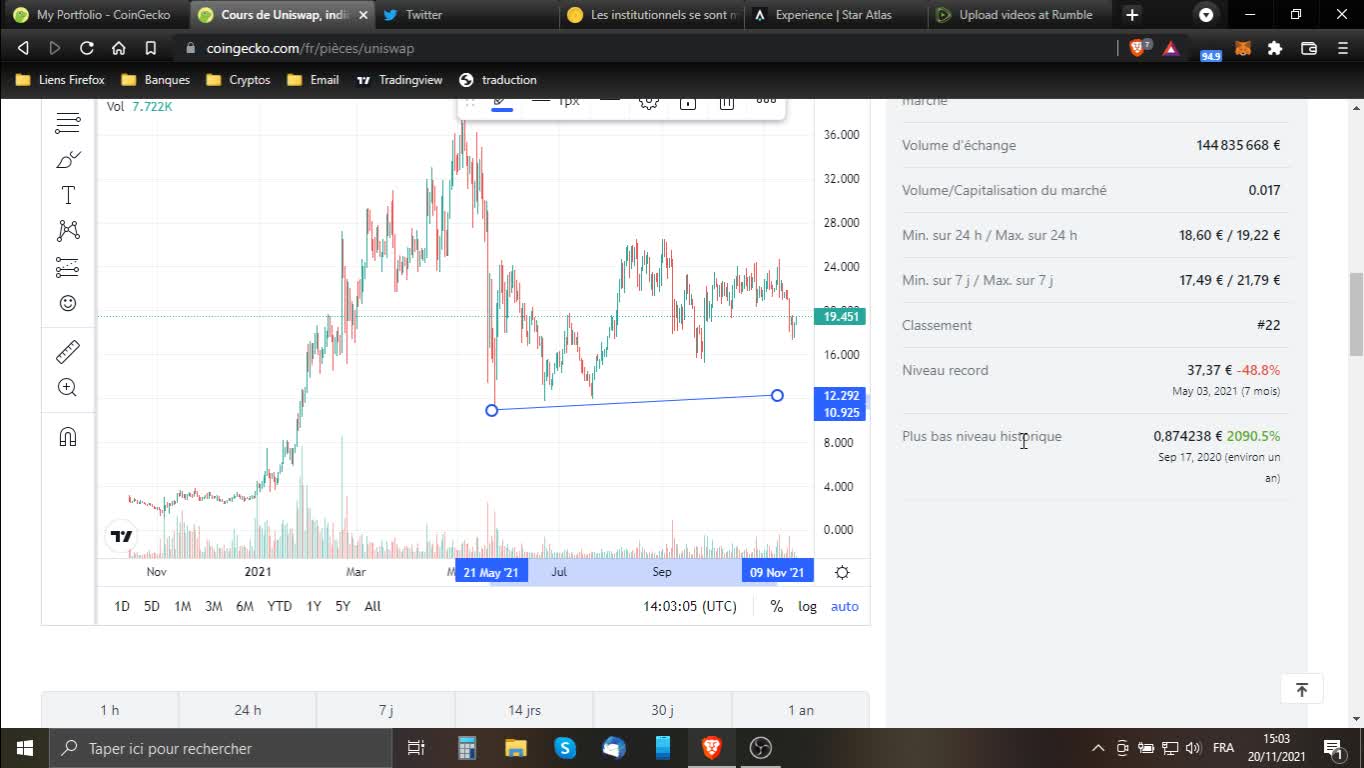The image size is (1364, 768).
Task: Select the Brush drawing tool
Action: [x=68, y=159]
